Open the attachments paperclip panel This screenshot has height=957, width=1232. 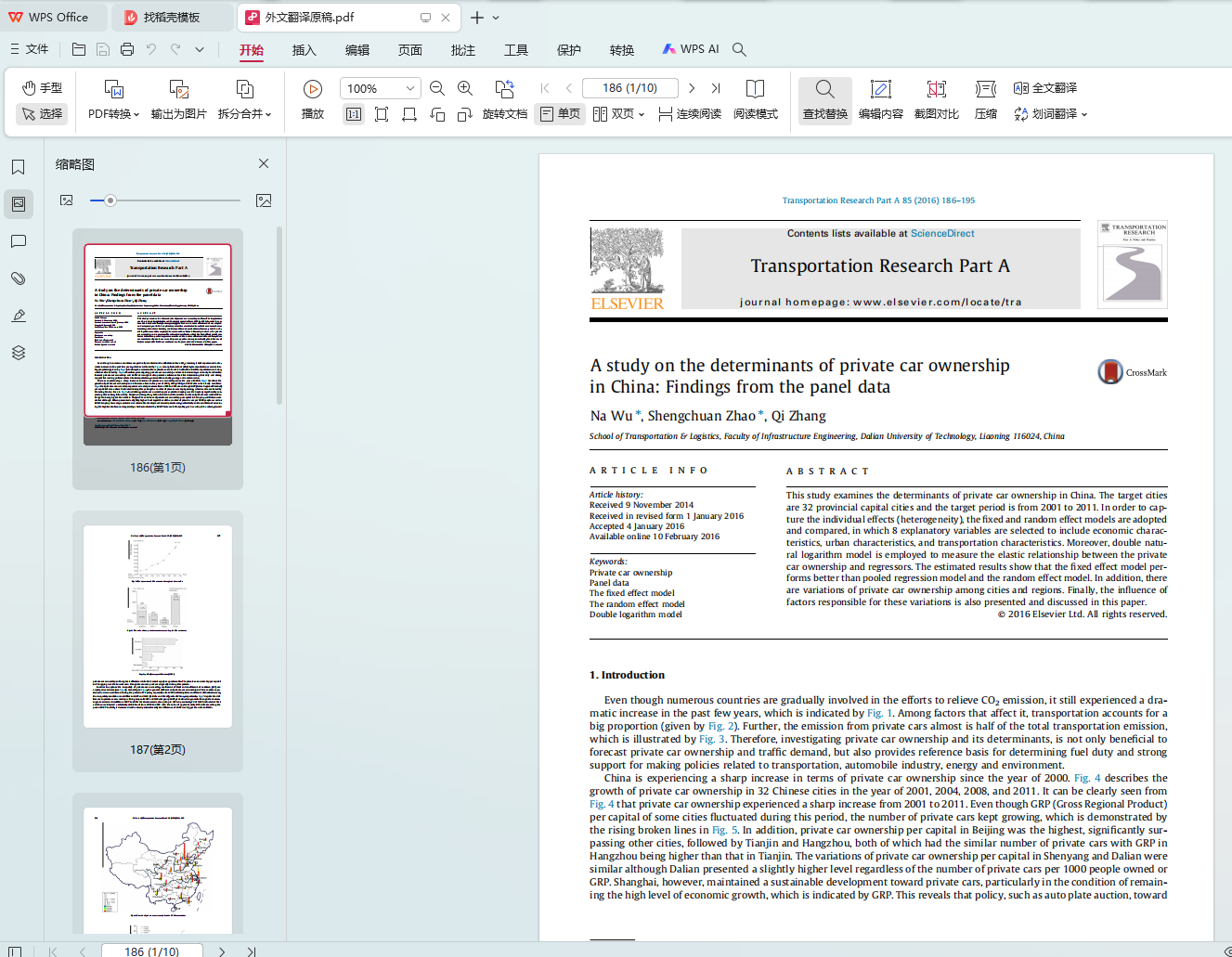click(x=18, y=278)
